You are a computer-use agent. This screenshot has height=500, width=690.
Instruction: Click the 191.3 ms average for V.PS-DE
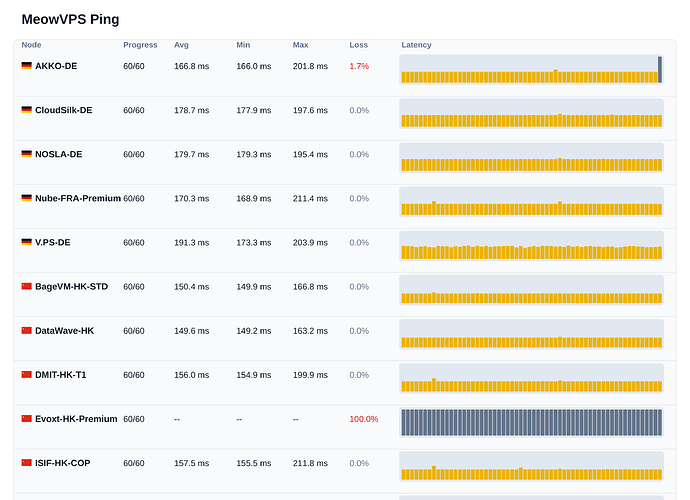tap(191, 243)
